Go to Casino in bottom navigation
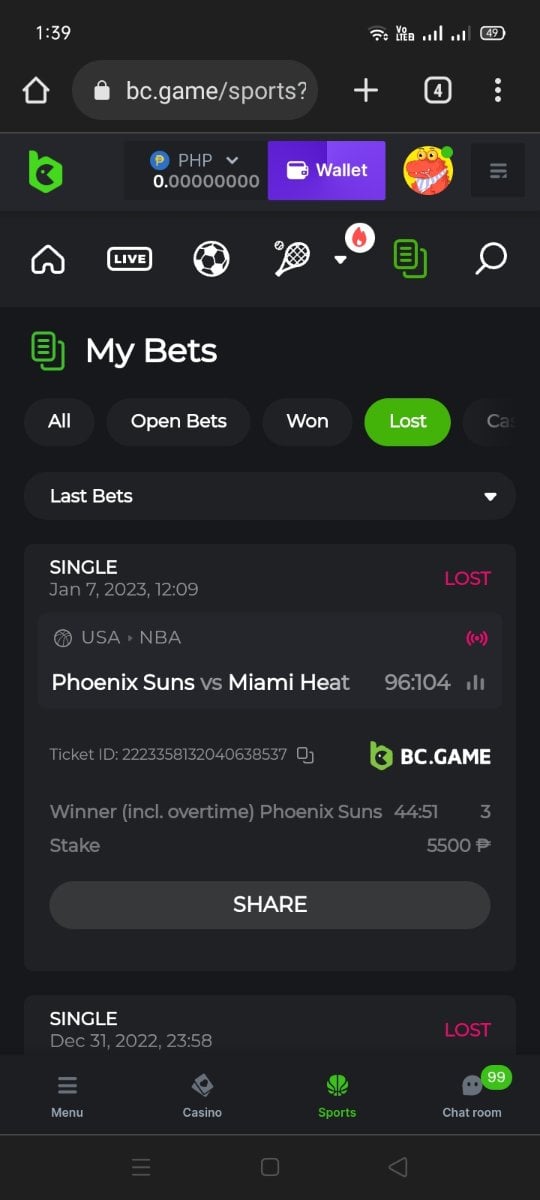The image size is (540, 1200). coord(202,1096)
